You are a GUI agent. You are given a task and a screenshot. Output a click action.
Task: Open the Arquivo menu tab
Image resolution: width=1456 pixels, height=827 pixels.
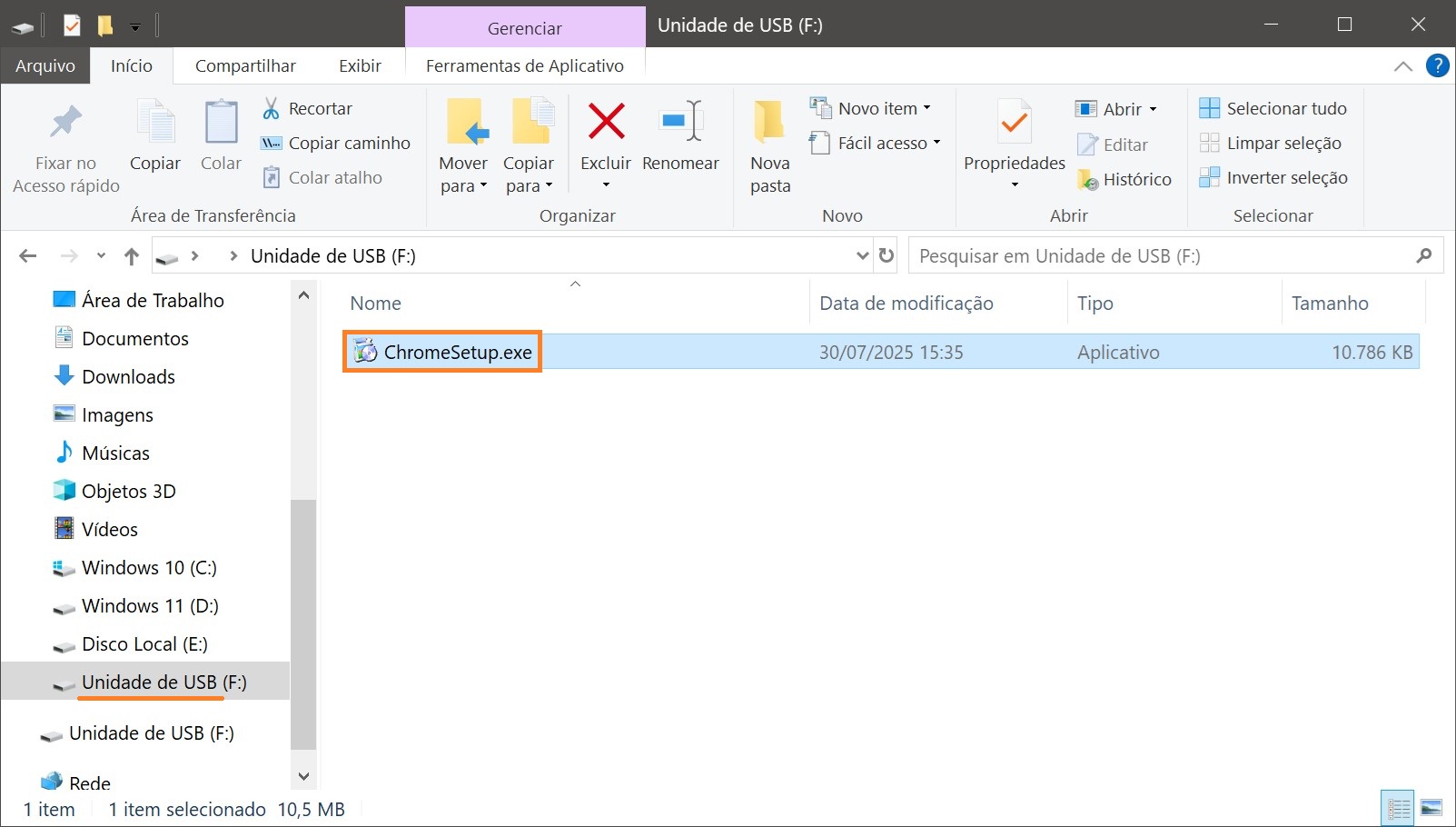pos(45,65)
